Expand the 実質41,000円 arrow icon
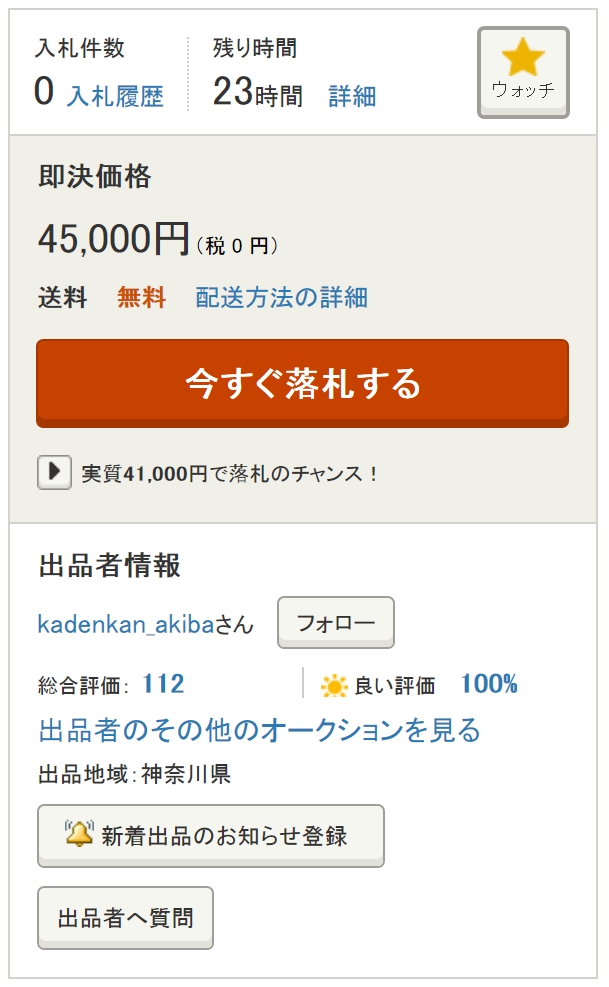The height and width of the screenshot is (987, 609). pyautogui.click(x=54, y=472)
